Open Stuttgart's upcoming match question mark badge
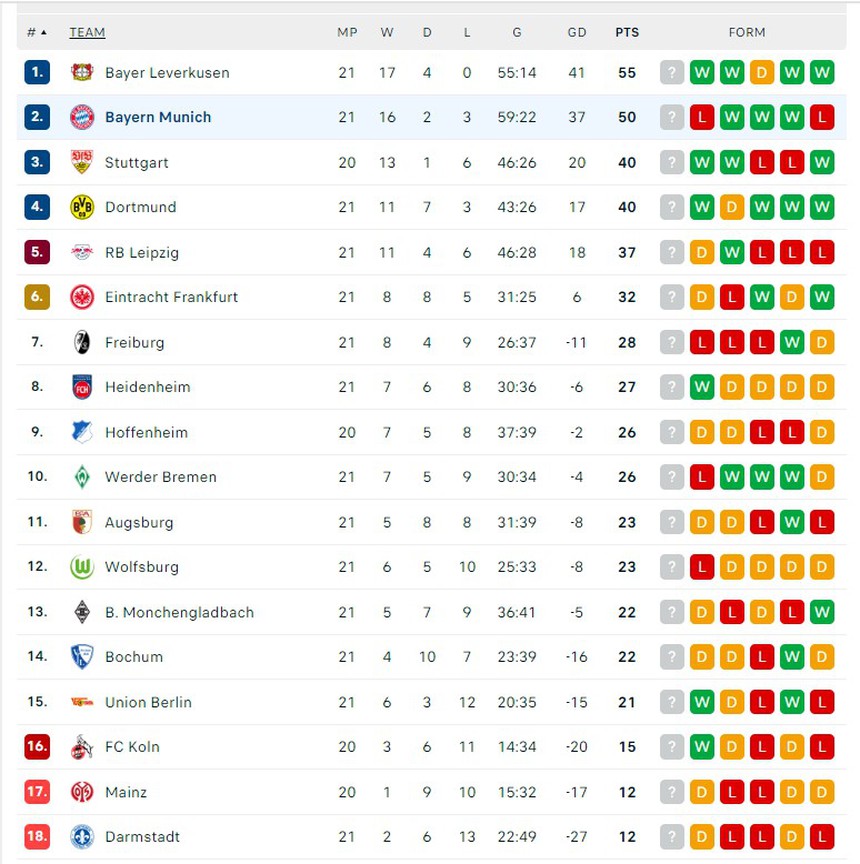Screen dimensions: 860x864 (671, 162)
